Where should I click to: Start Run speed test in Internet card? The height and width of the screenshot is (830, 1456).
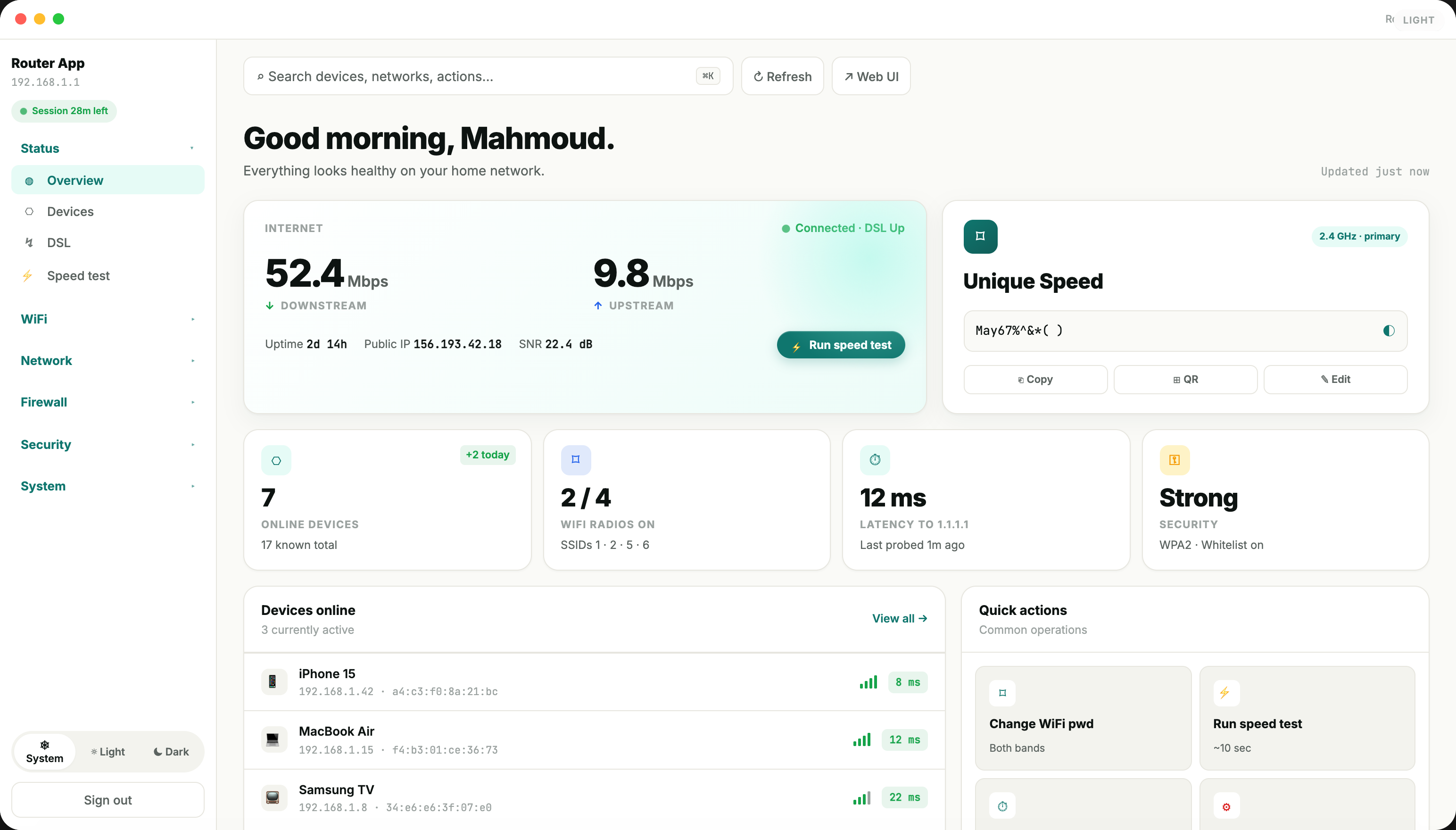(x=841, y=345)
